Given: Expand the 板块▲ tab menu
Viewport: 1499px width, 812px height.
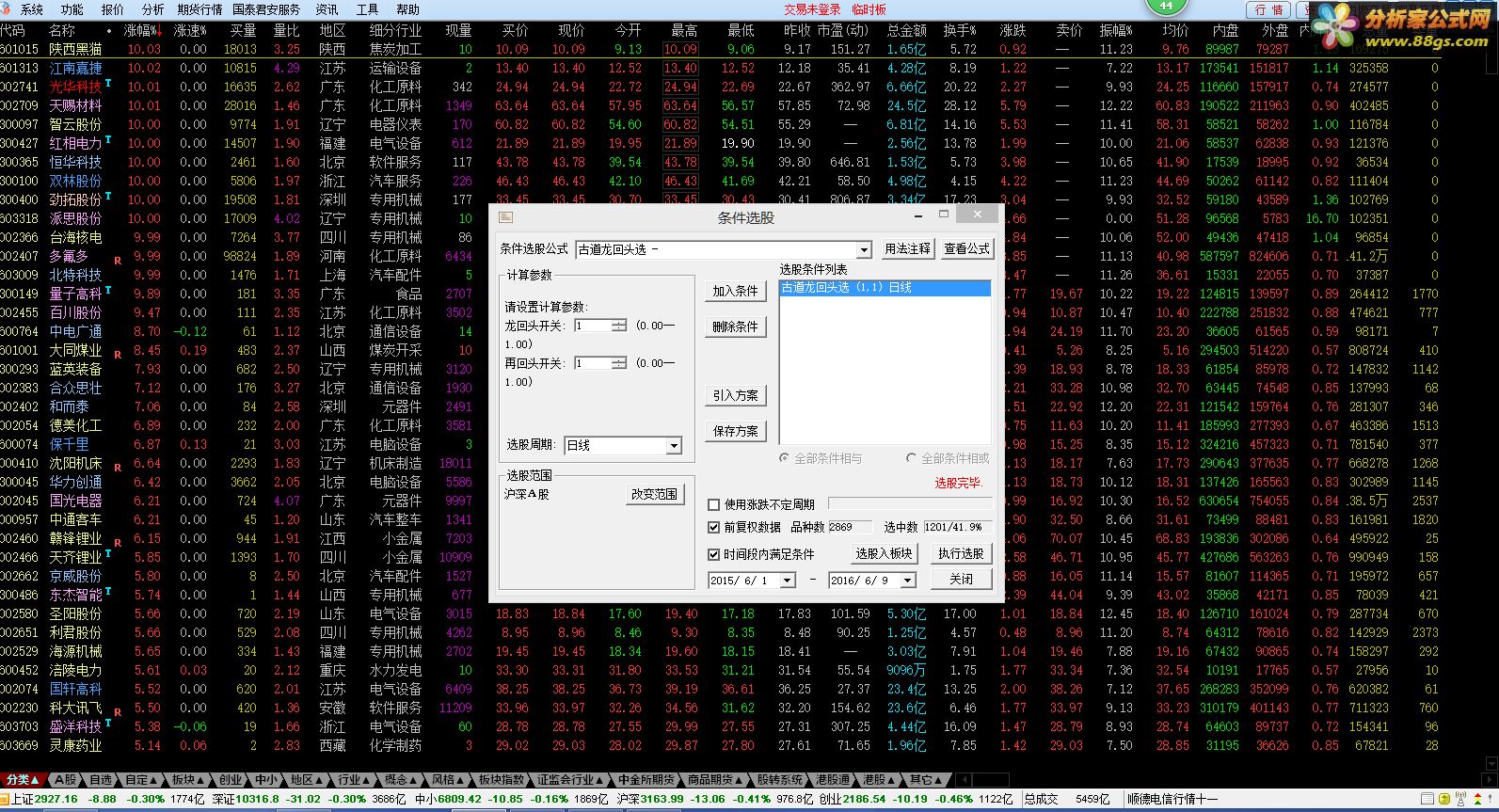Looking at the screenshot, I should click(x=187, y=780).
